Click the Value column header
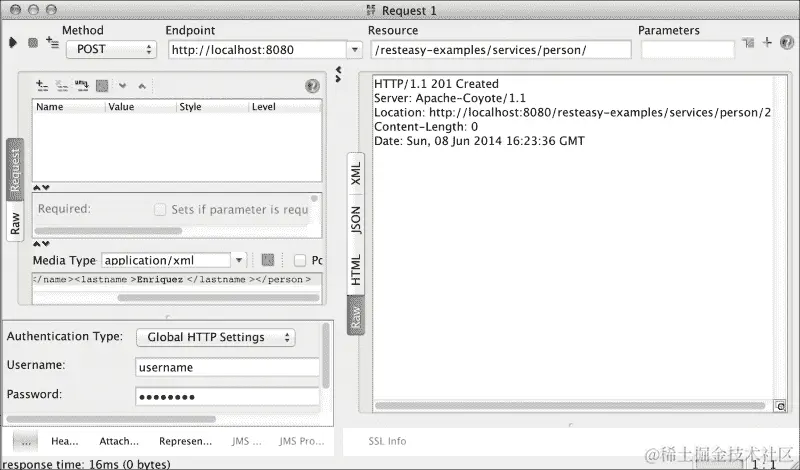This screenshot has height=470, width=800. coord(141,107)
